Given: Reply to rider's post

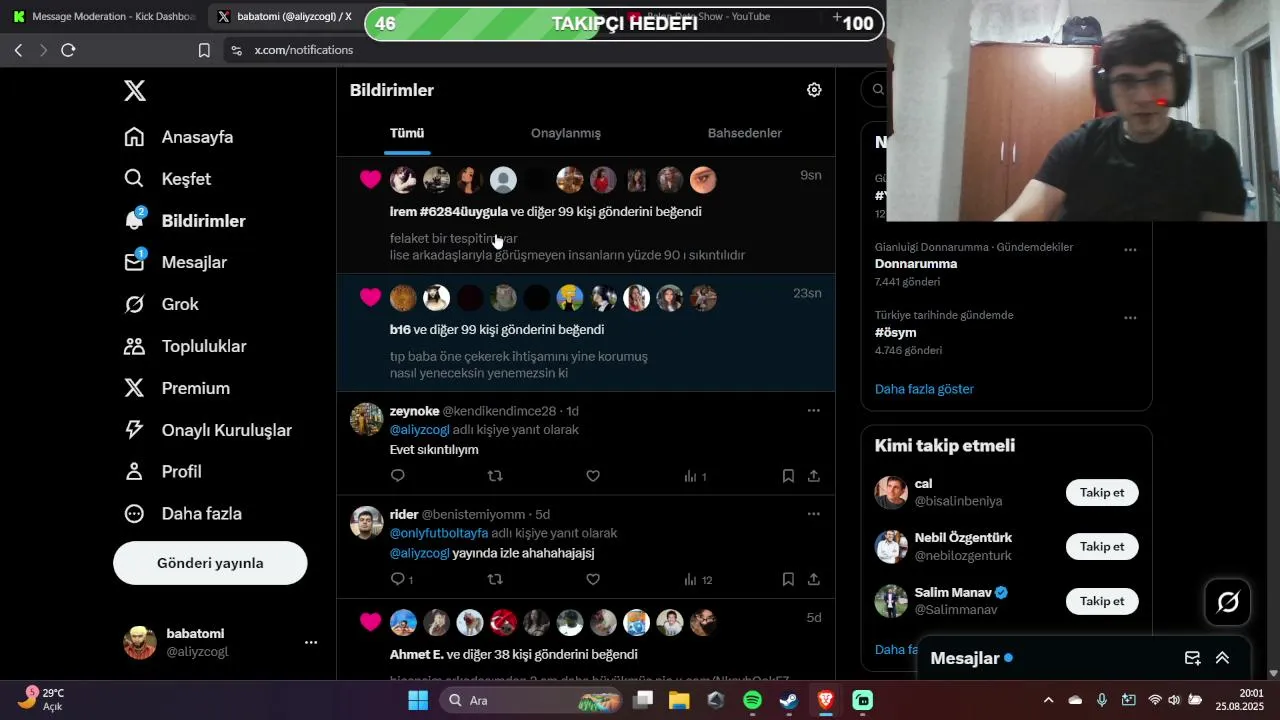Looking at the screenshot, I should click(x=401, y=579).
